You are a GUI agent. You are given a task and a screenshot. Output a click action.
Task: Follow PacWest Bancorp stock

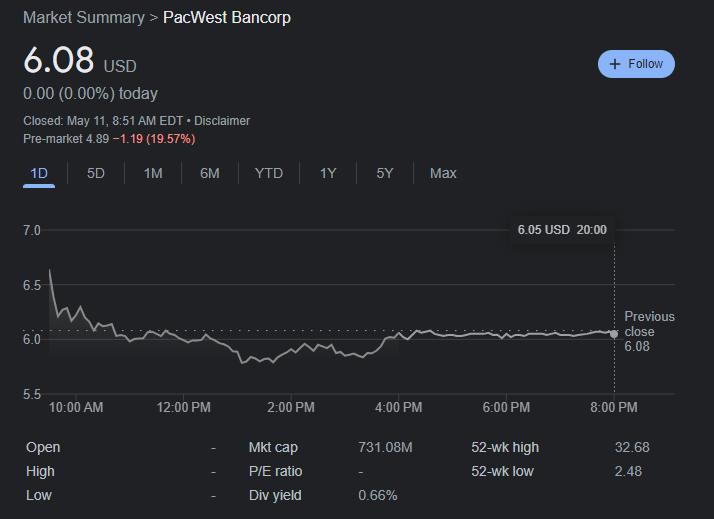coord(637,64)
